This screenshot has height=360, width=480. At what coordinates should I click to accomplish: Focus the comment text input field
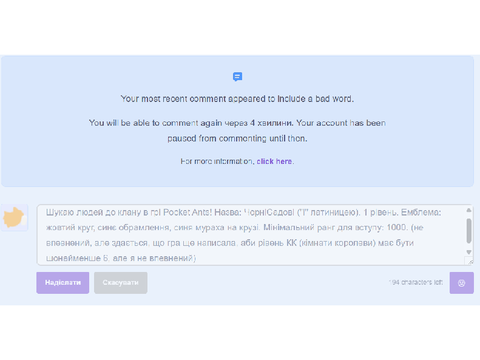point(251,235)
